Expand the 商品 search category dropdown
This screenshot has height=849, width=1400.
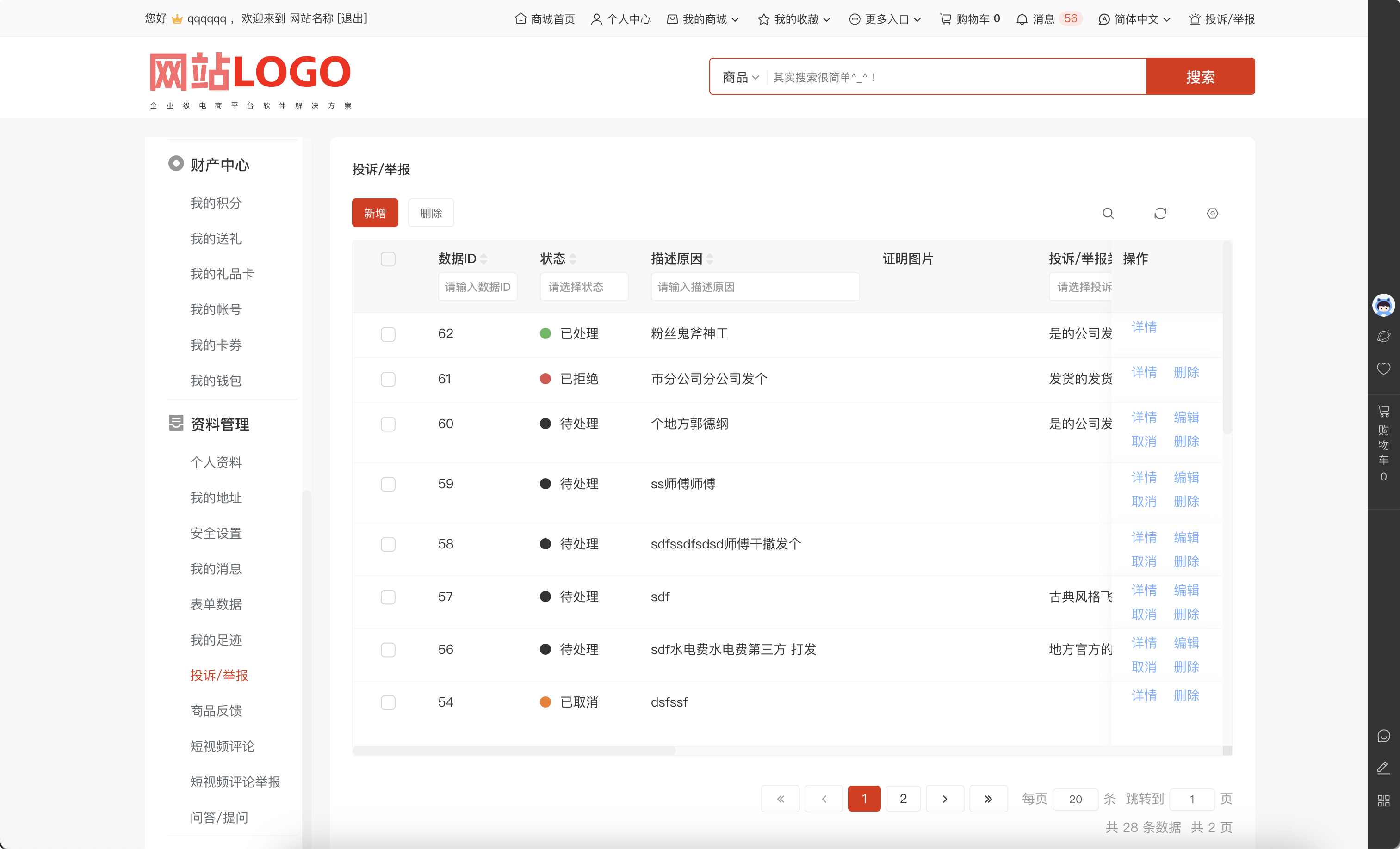point(740,77)
